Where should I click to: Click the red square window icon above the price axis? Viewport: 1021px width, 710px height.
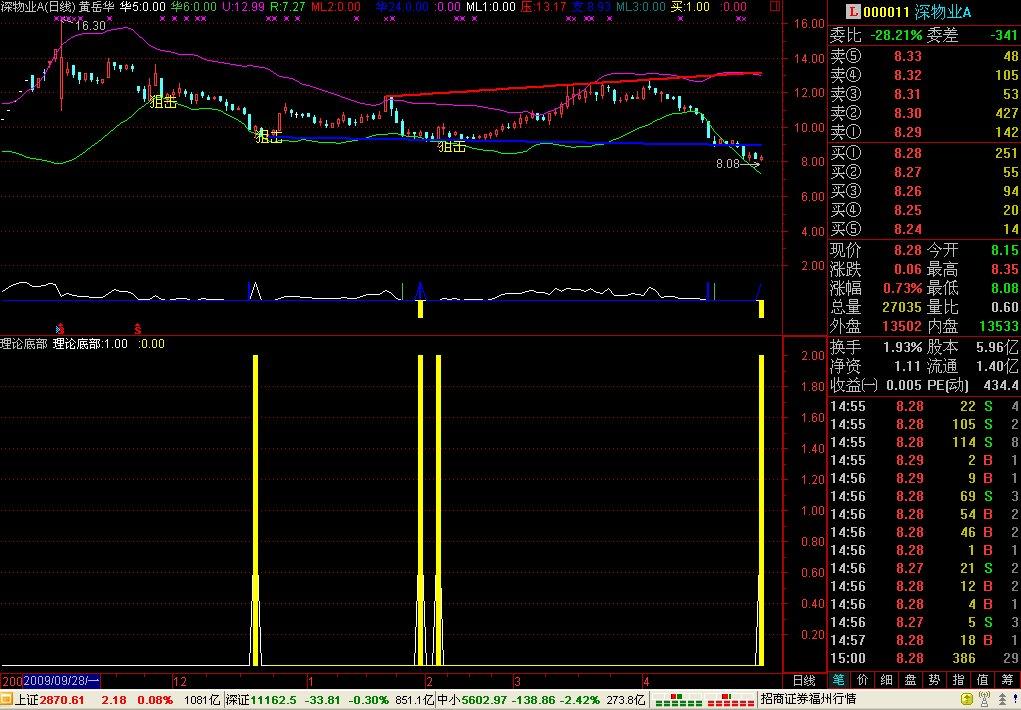pyautogui.click(x=774, y=7)
